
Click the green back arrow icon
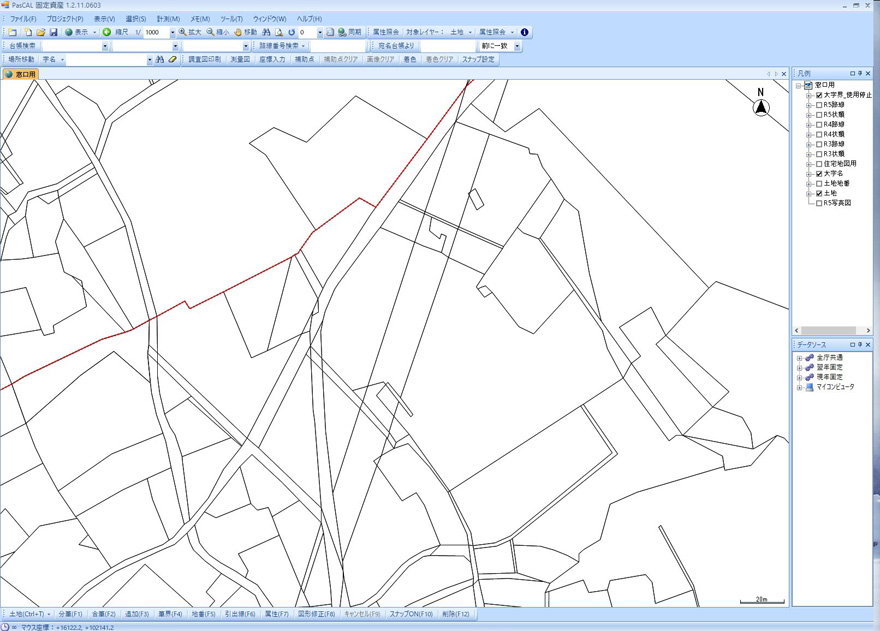point(107,33)
